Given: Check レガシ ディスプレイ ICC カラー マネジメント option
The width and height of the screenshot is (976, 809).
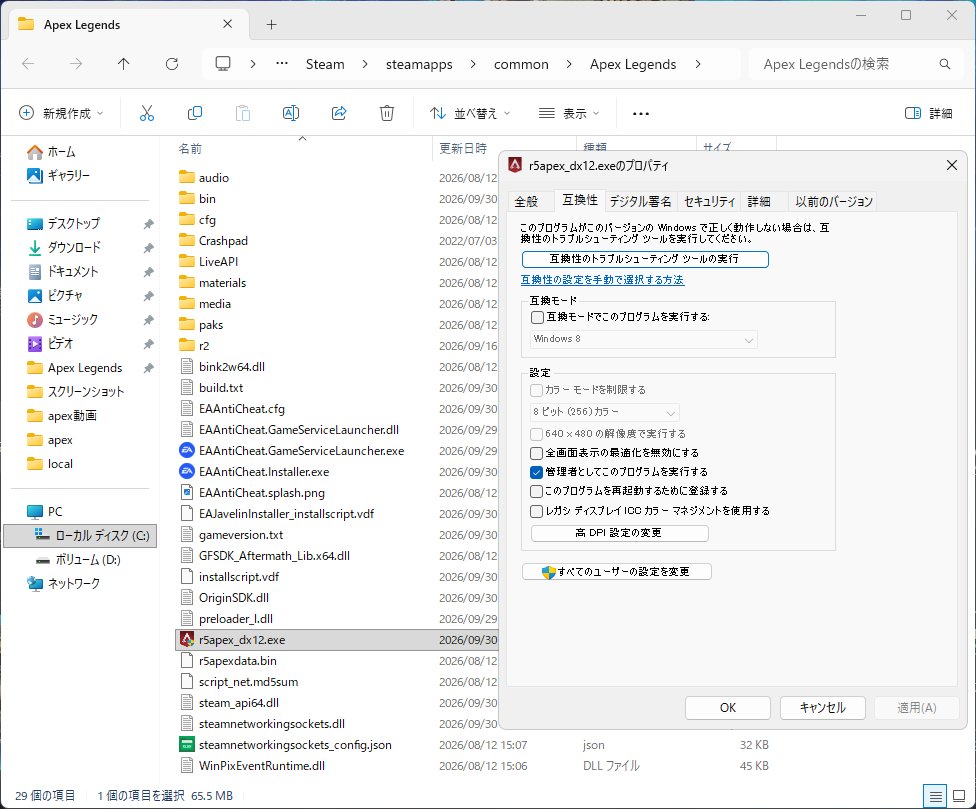Looking at the screenshot, I should pyautogui.click(x=536, y=512).
